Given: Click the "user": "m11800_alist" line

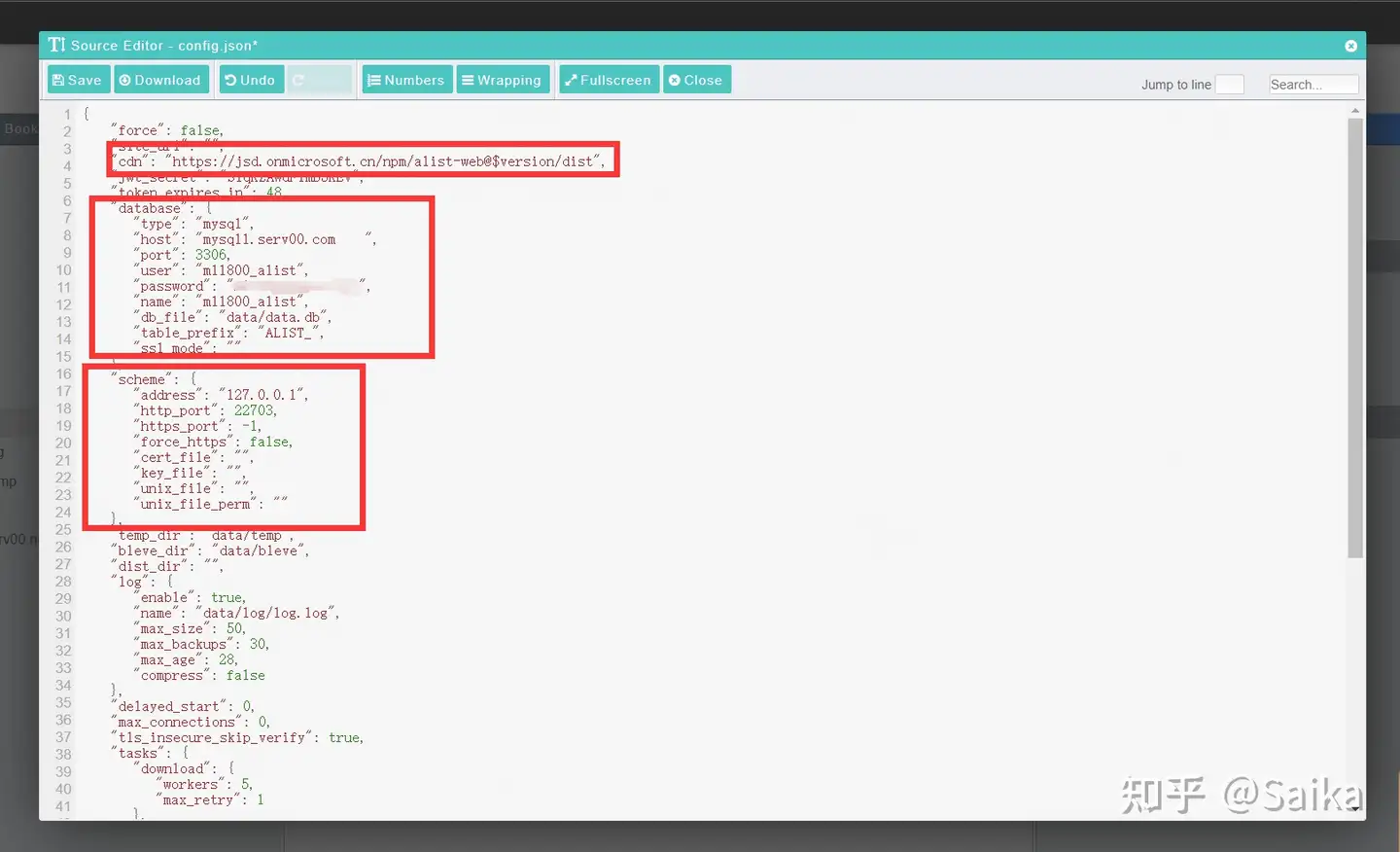Looking at the screenshot, I should 221,270.
